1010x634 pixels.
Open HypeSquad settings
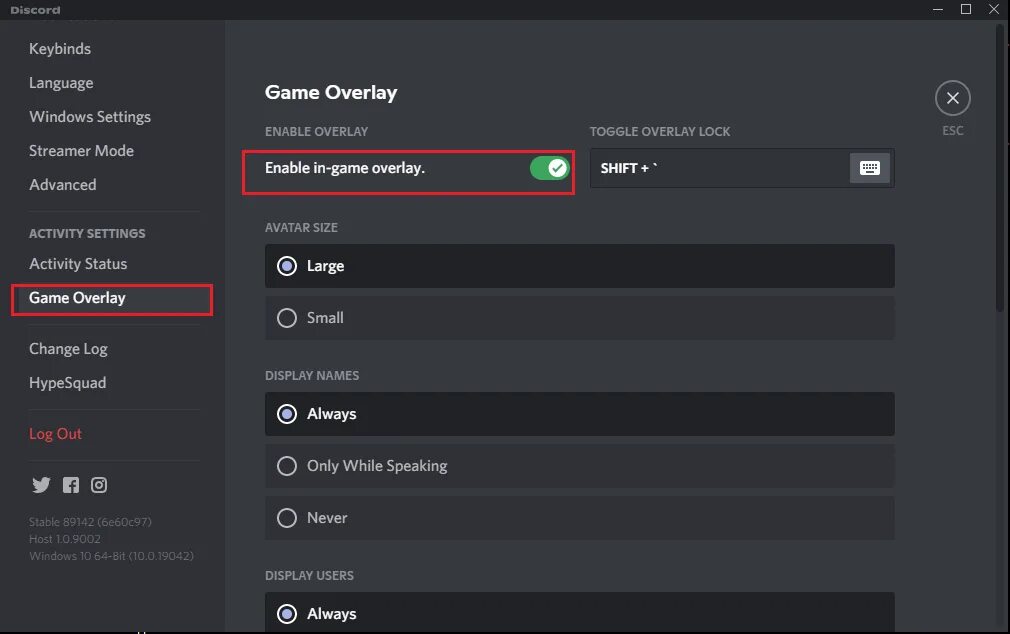click(68, 383)
